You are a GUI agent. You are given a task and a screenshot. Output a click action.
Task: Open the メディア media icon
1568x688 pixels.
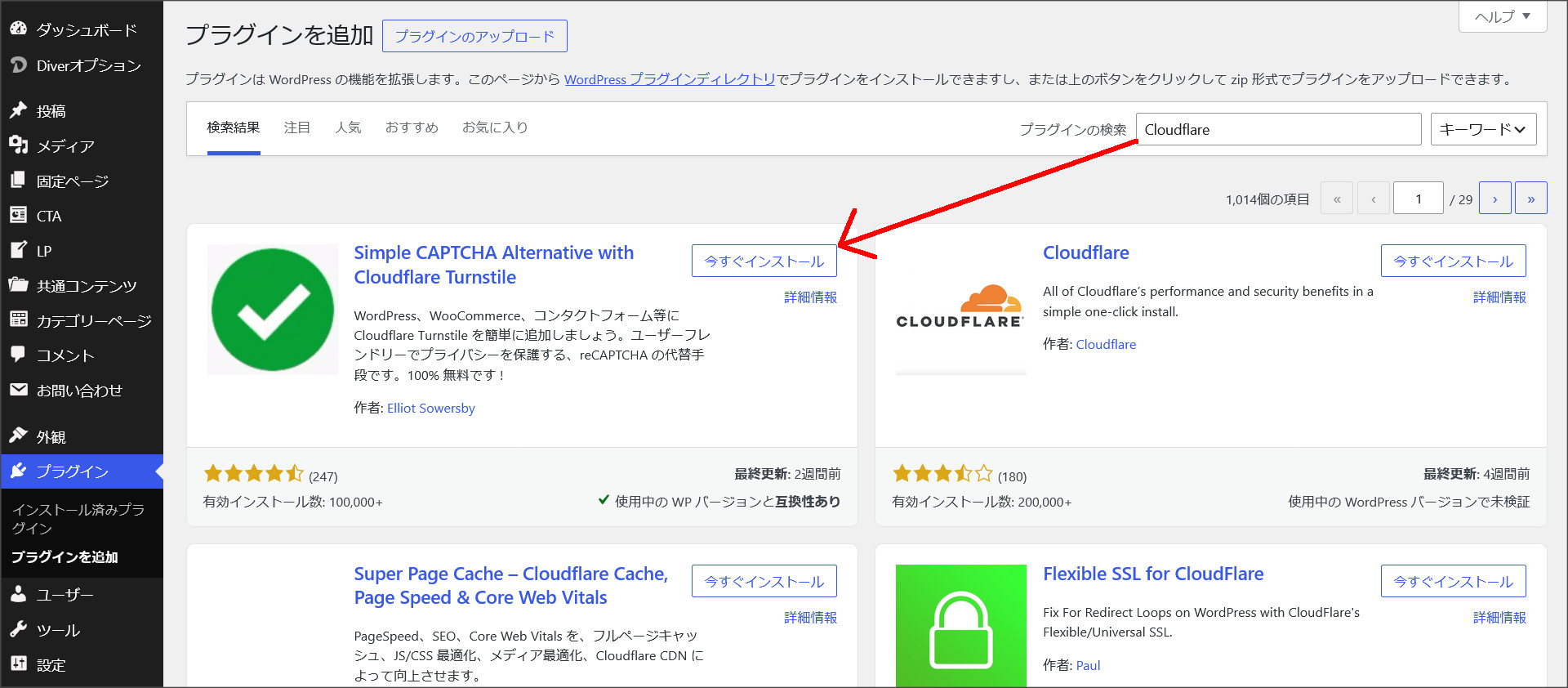tap(18, 145)
